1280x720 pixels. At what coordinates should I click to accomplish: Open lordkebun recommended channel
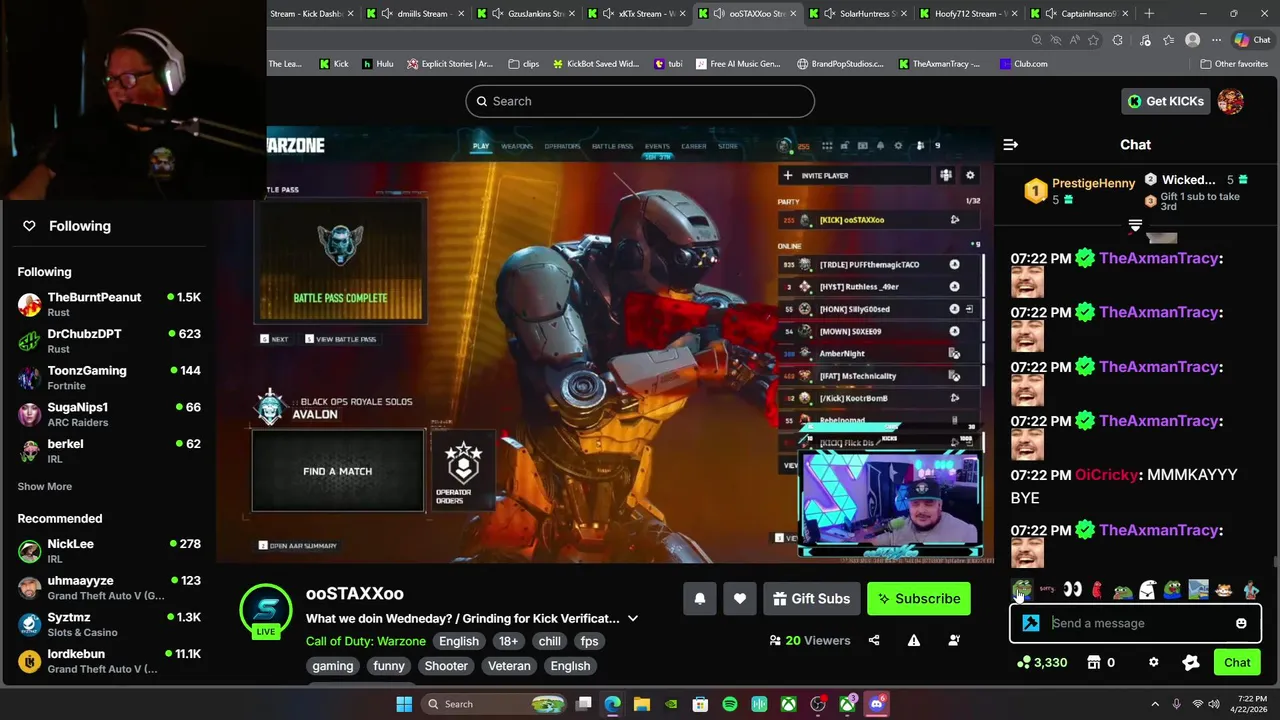click(x=108, y=661)
